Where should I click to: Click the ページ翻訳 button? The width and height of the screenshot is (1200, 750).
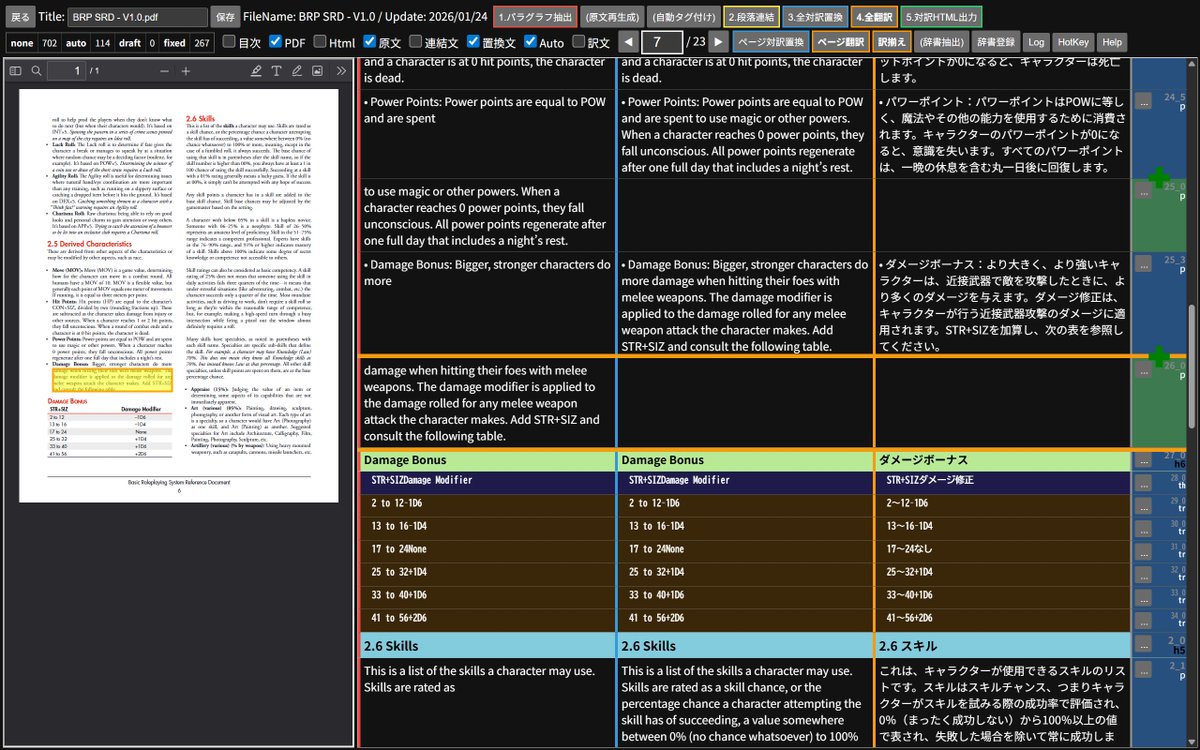[840, 42]
